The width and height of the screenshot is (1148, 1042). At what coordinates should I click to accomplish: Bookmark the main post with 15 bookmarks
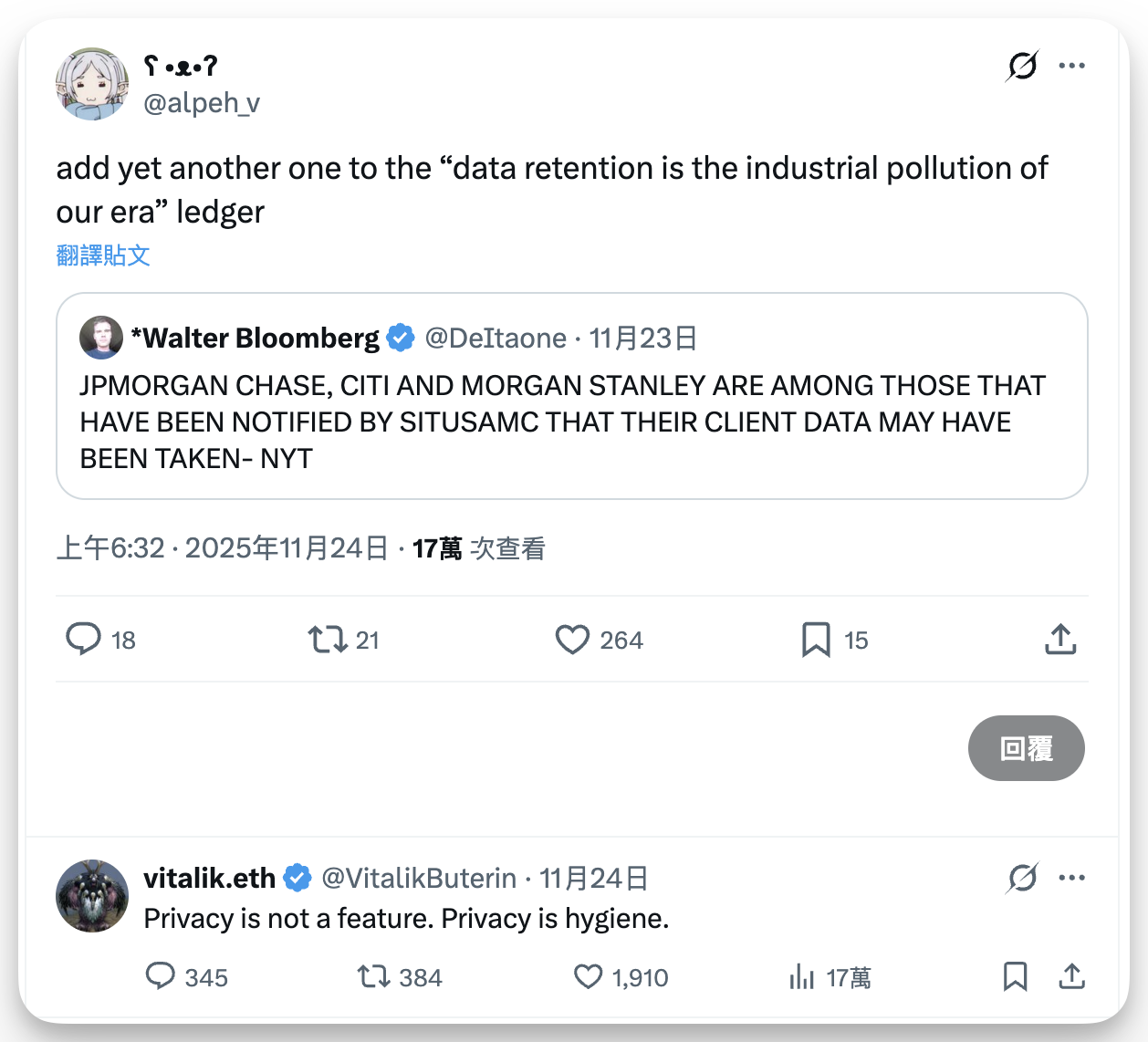(x=816, y=640)
